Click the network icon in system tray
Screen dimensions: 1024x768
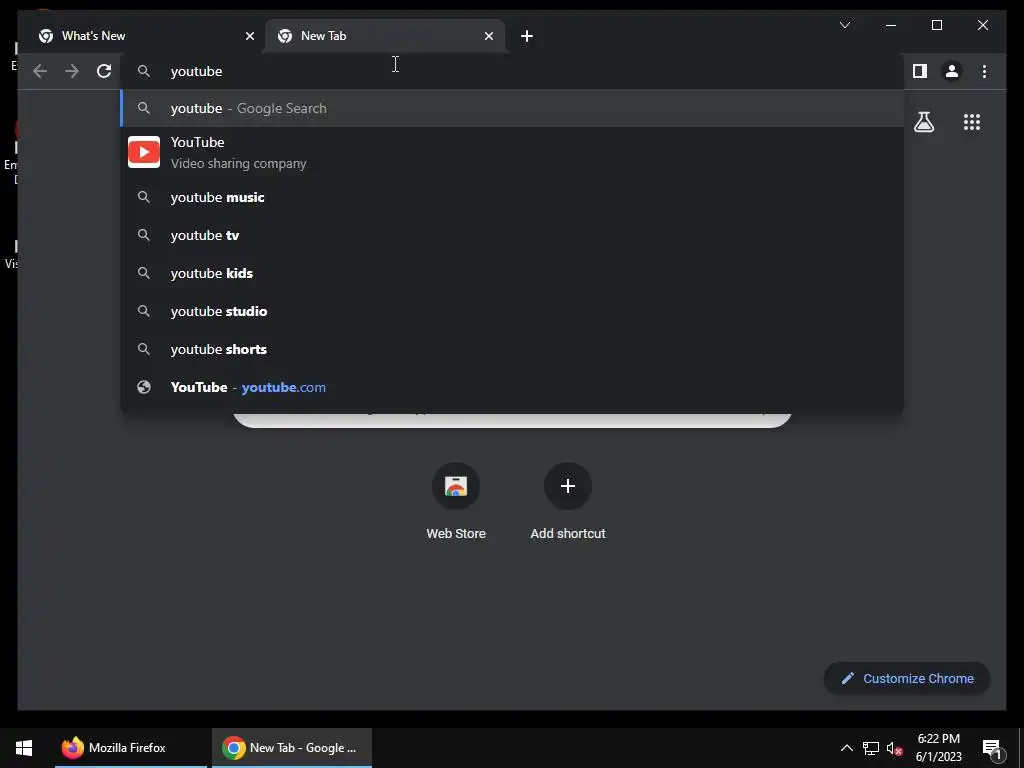coord(871,748)
